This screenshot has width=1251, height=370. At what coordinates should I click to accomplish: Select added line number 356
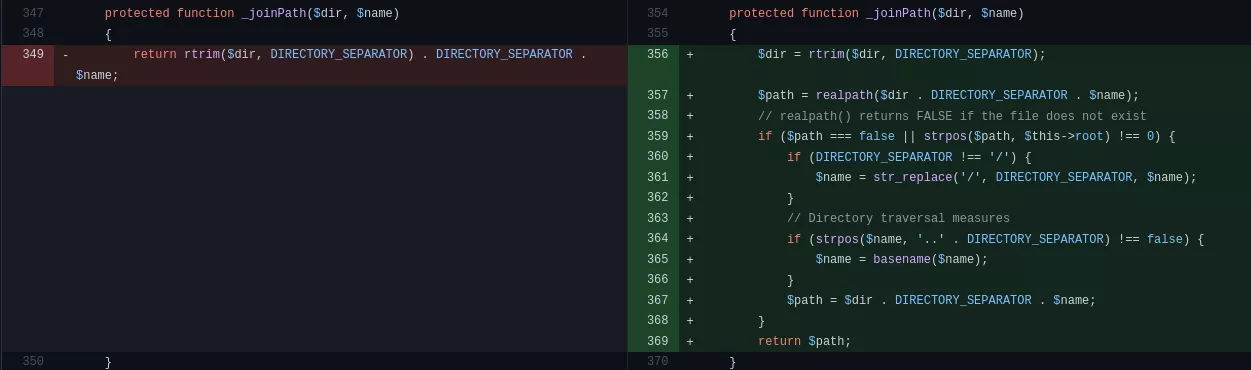pyautogui.click(x=657, y=54)
